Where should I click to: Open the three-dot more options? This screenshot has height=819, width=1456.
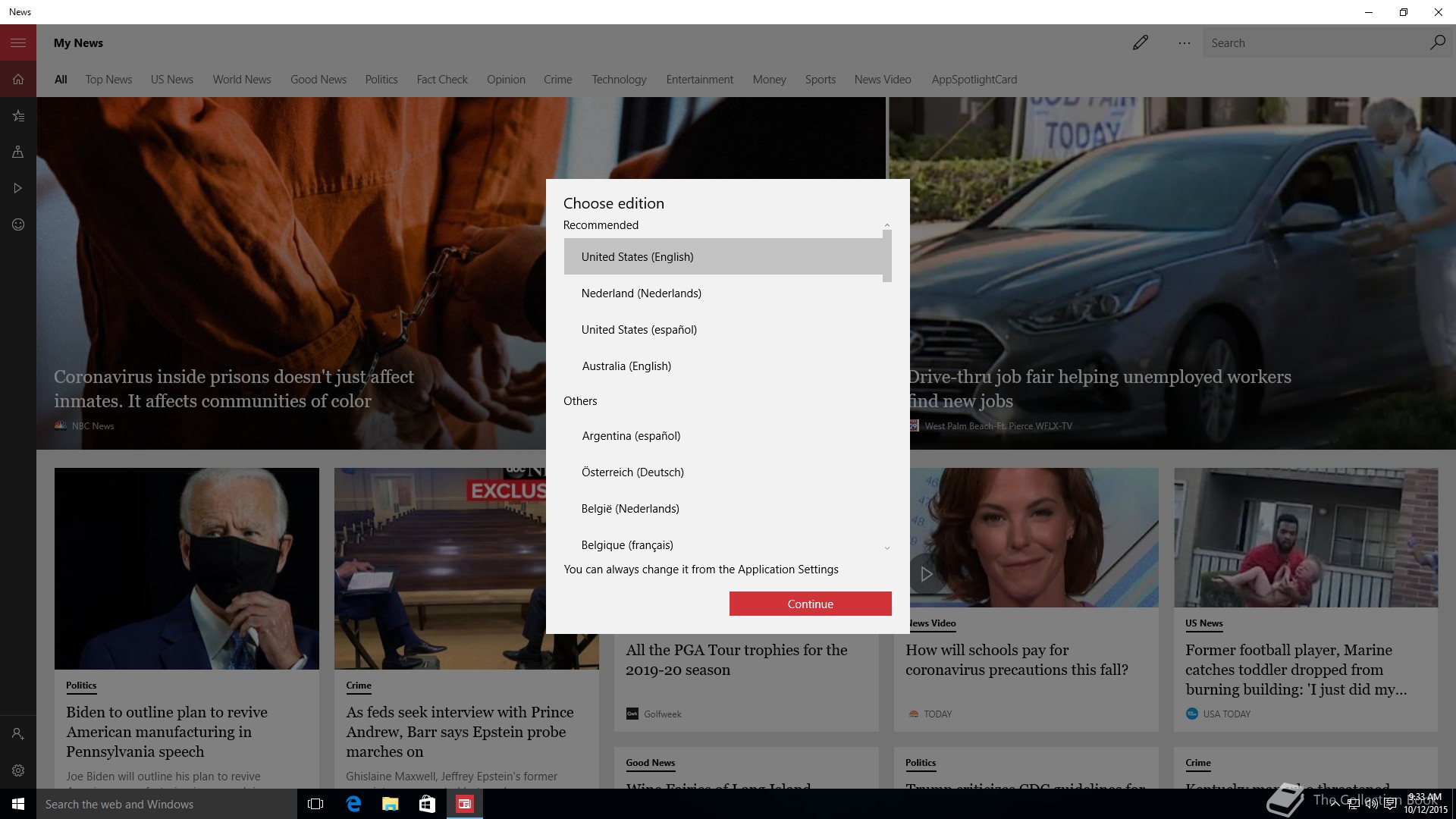1185,43
